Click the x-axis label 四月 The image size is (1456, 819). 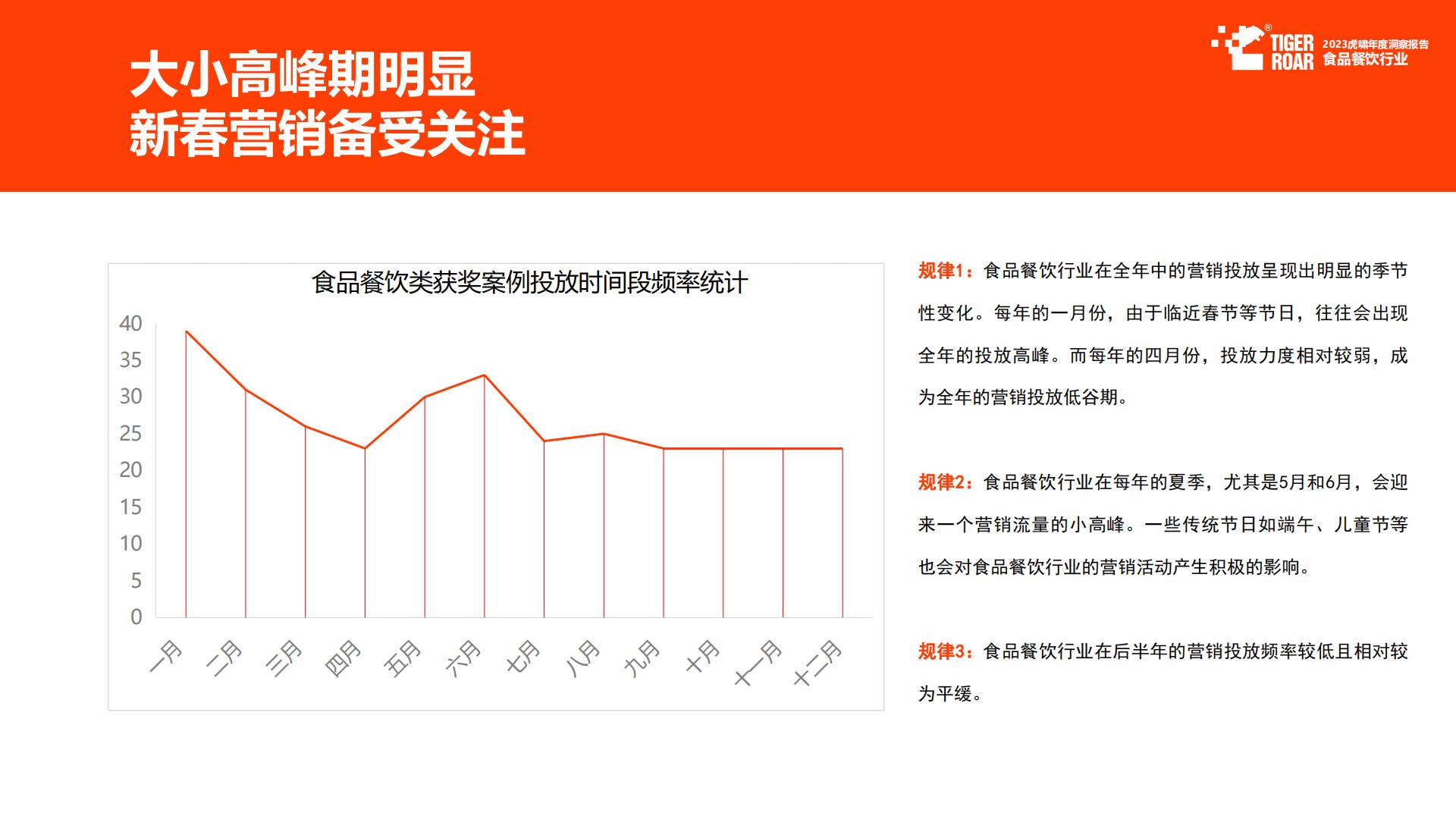[x=344, y=657]
